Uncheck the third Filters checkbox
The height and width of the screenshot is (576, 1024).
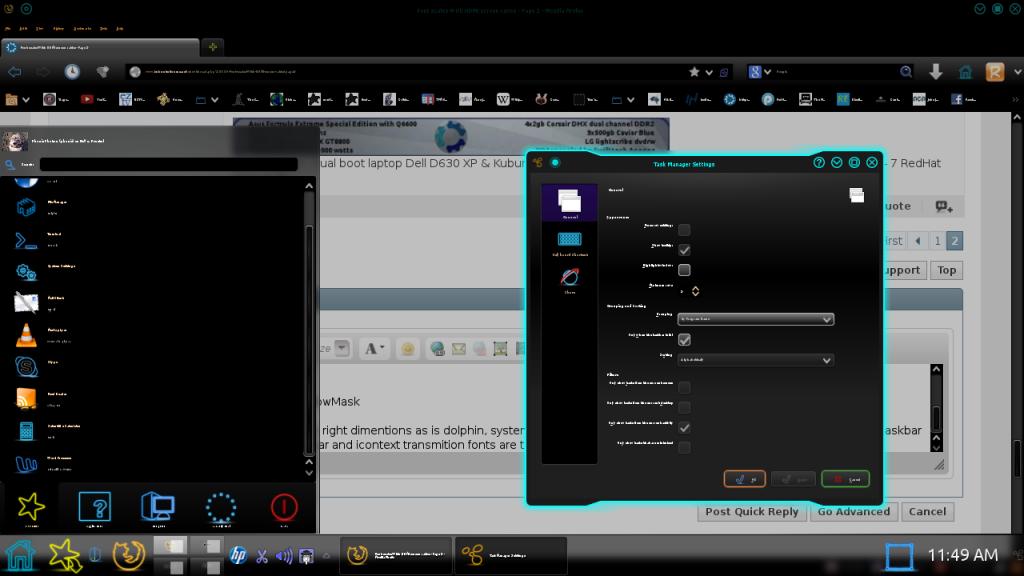[x=684, y=427]
